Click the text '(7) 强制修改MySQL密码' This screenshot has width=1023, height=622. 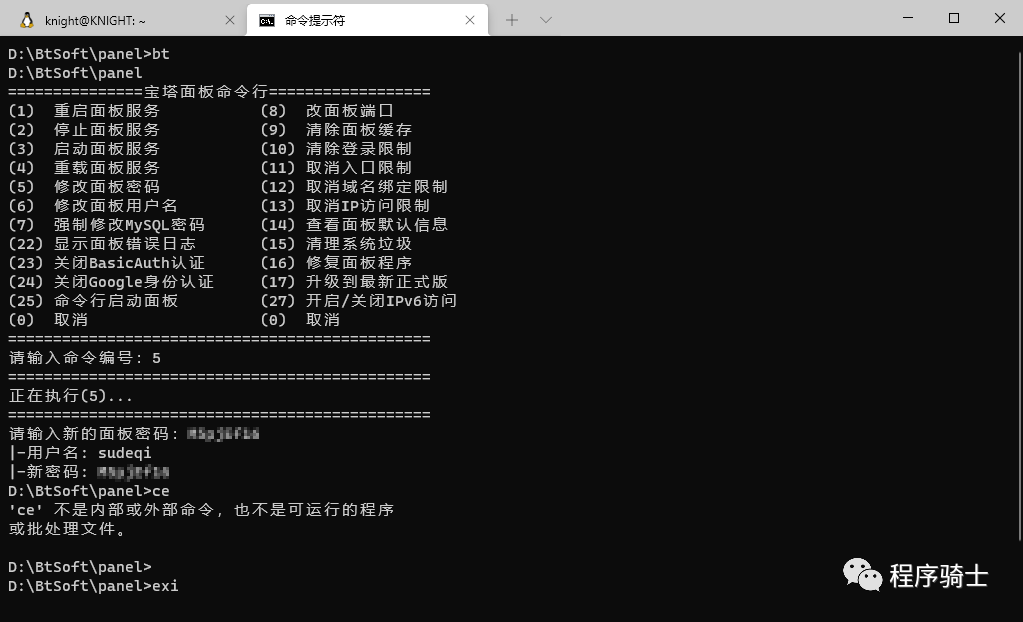[x=106, y=225]
